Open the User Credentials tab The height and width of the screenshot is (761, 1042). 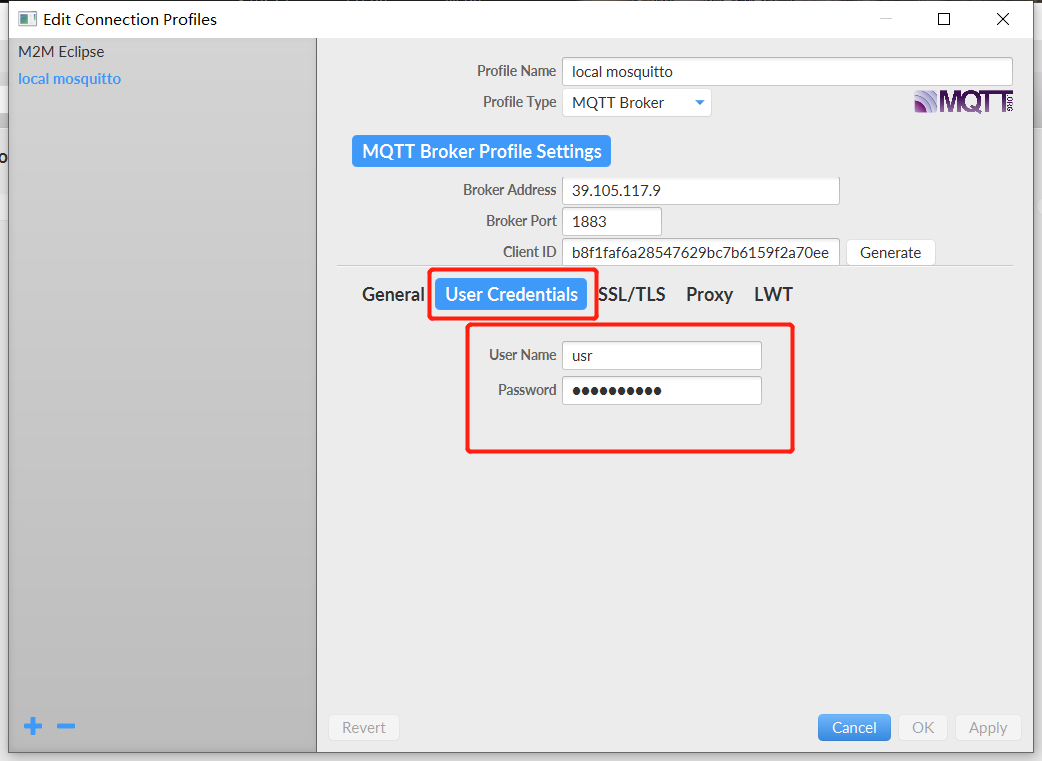click(511, 294)
